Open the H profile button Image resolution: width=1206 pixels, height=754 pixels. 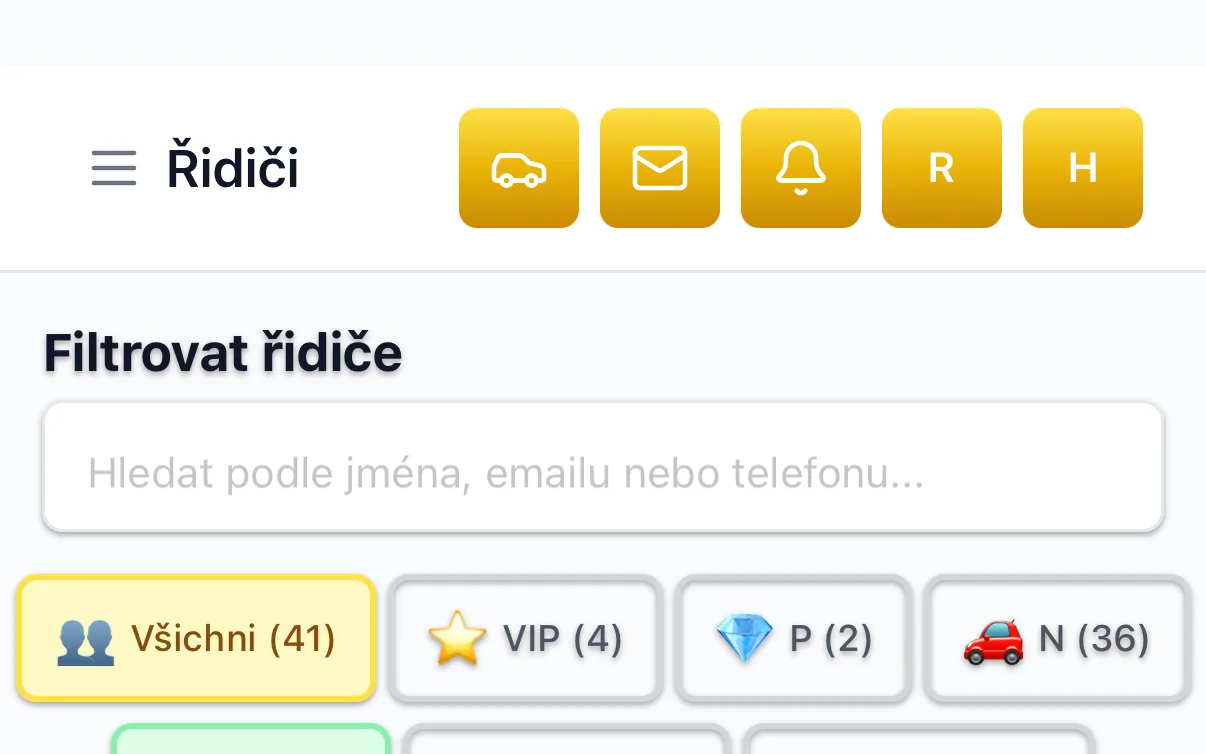(1083, 168)
